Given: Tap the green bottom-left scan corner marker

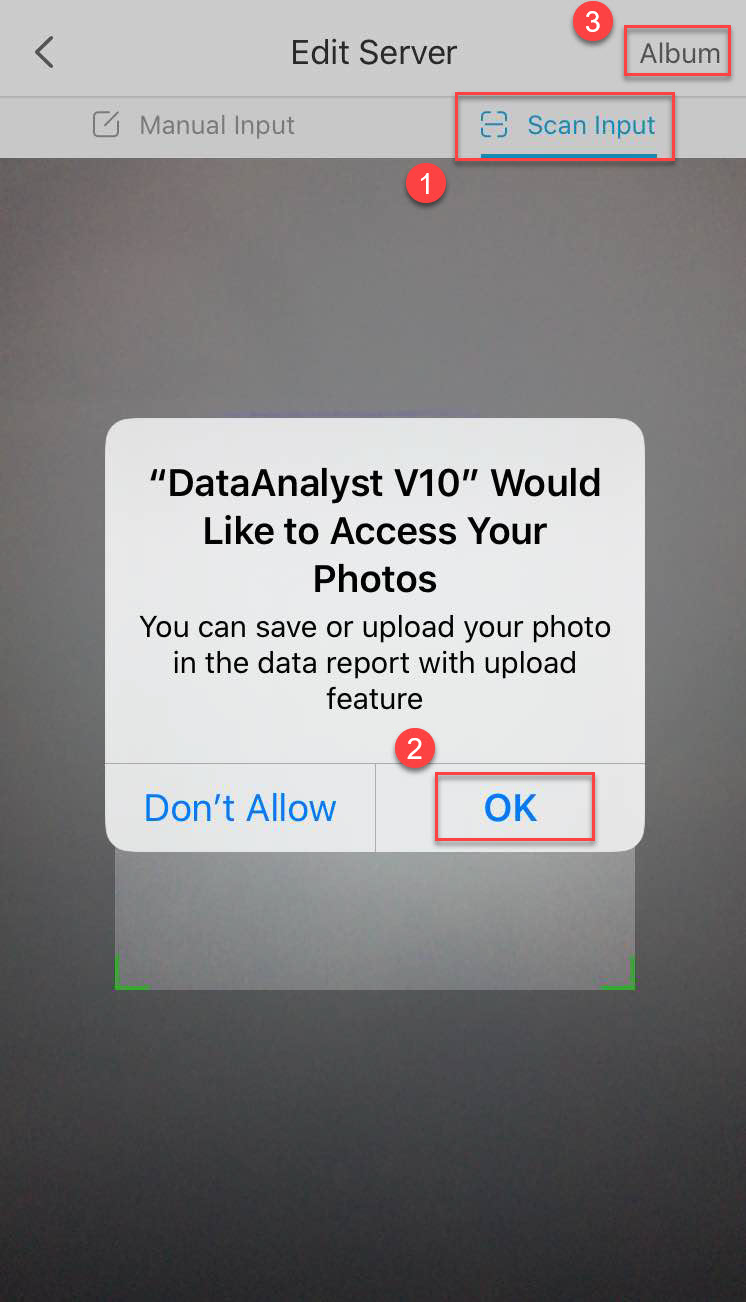Looking at the screenshot, I should [x=131, y=973].
